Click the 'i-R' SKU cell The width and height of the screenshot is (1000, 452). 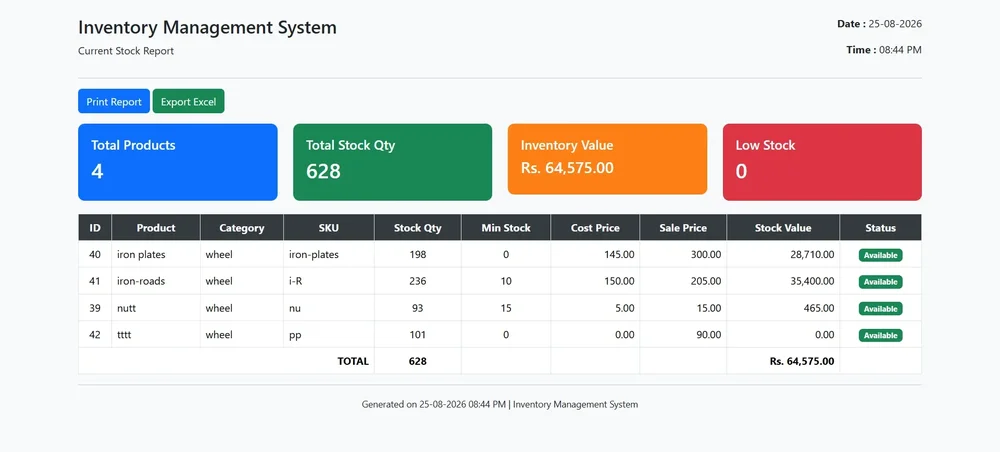click(x=329, y=281)
